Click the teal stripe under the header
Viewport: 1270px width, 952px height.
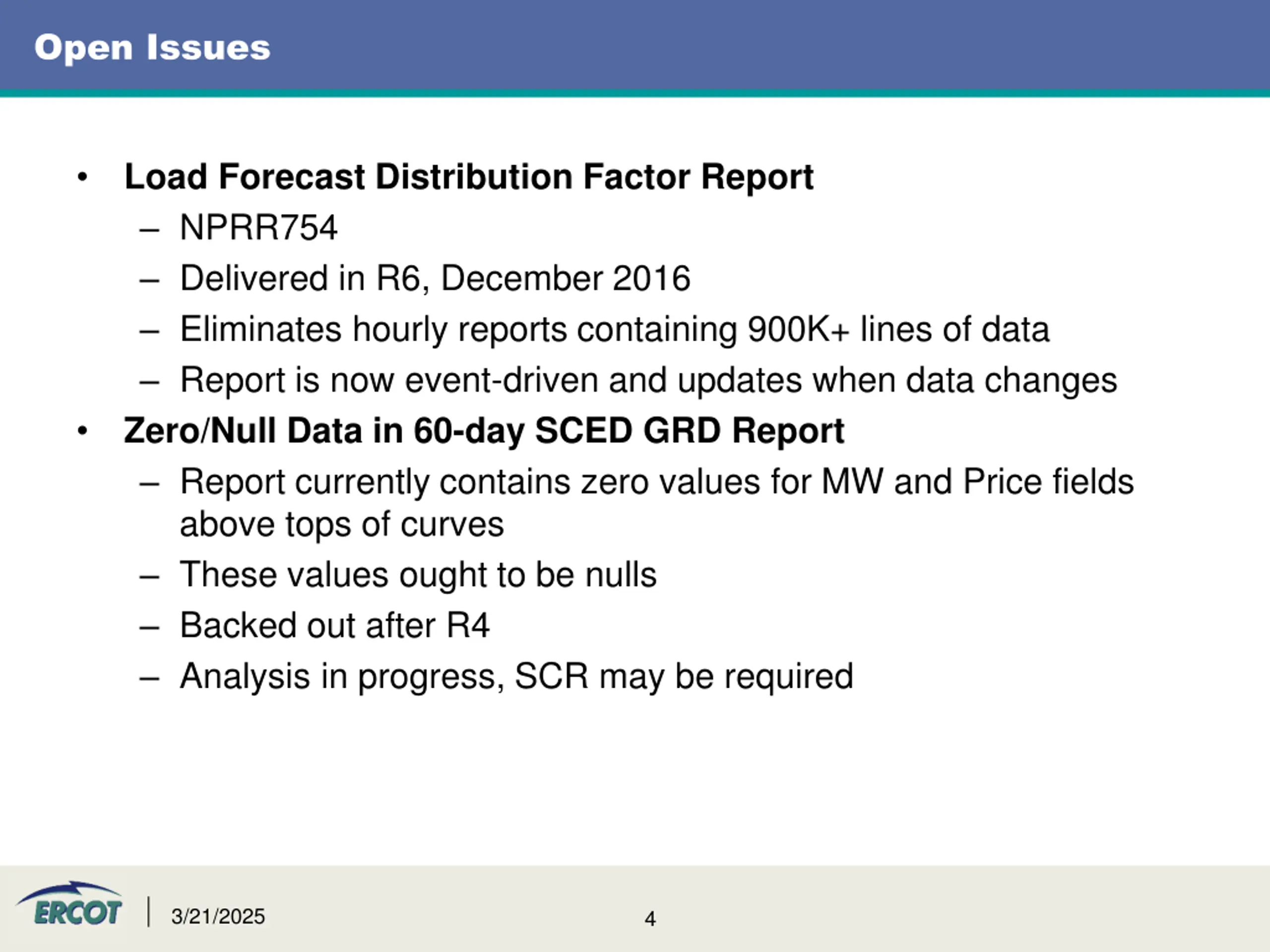(x=635, y=94)
